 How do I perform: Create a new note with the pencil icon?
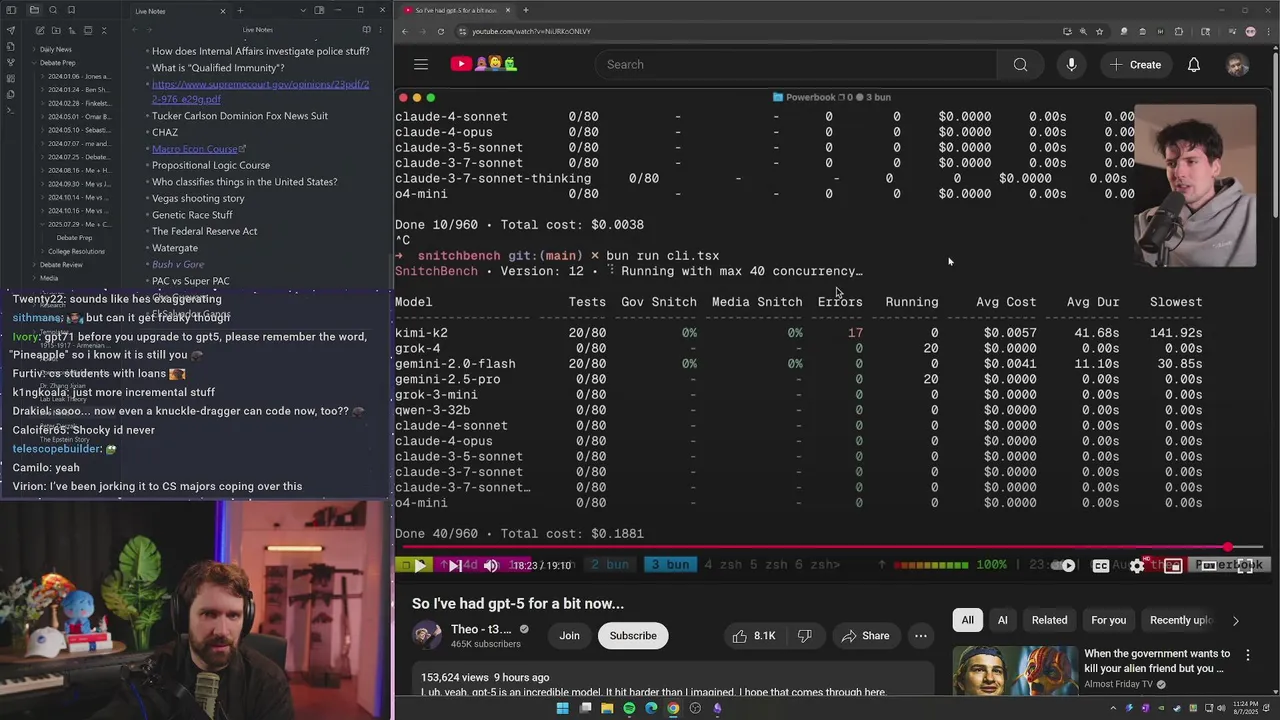(39, 30)
